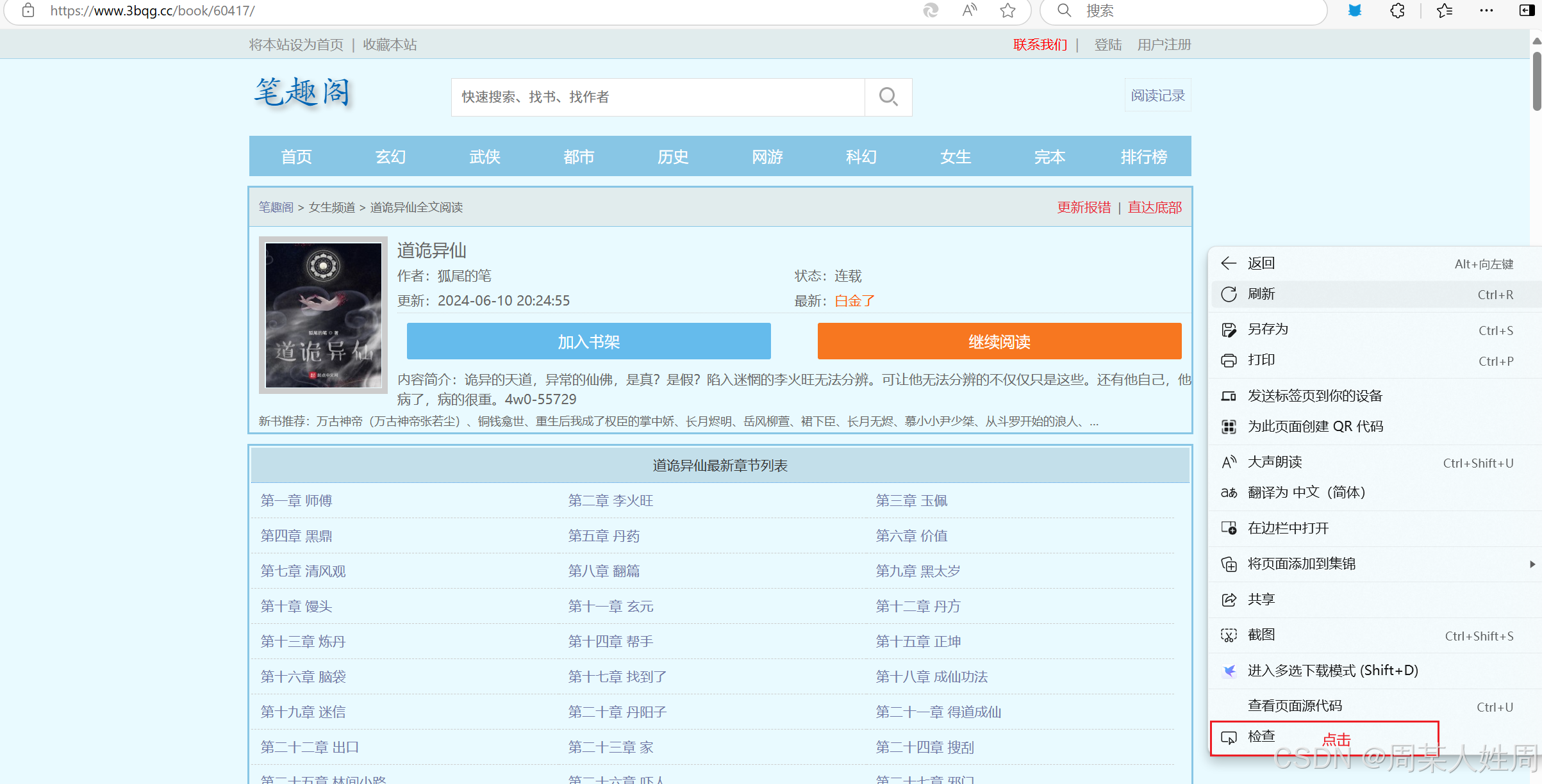This screenshot has width=1542, height=784.
Task: Open the 科幻 navigation tab
Action: 861,156
